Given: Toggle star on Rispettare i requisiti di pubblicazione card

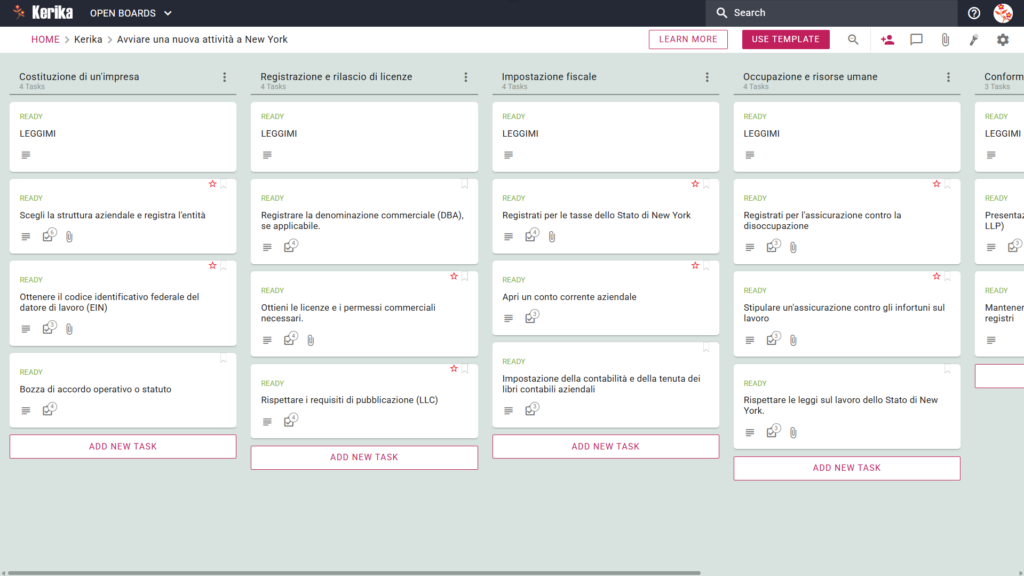Looking at the screenshot, I should coord(454,369).
